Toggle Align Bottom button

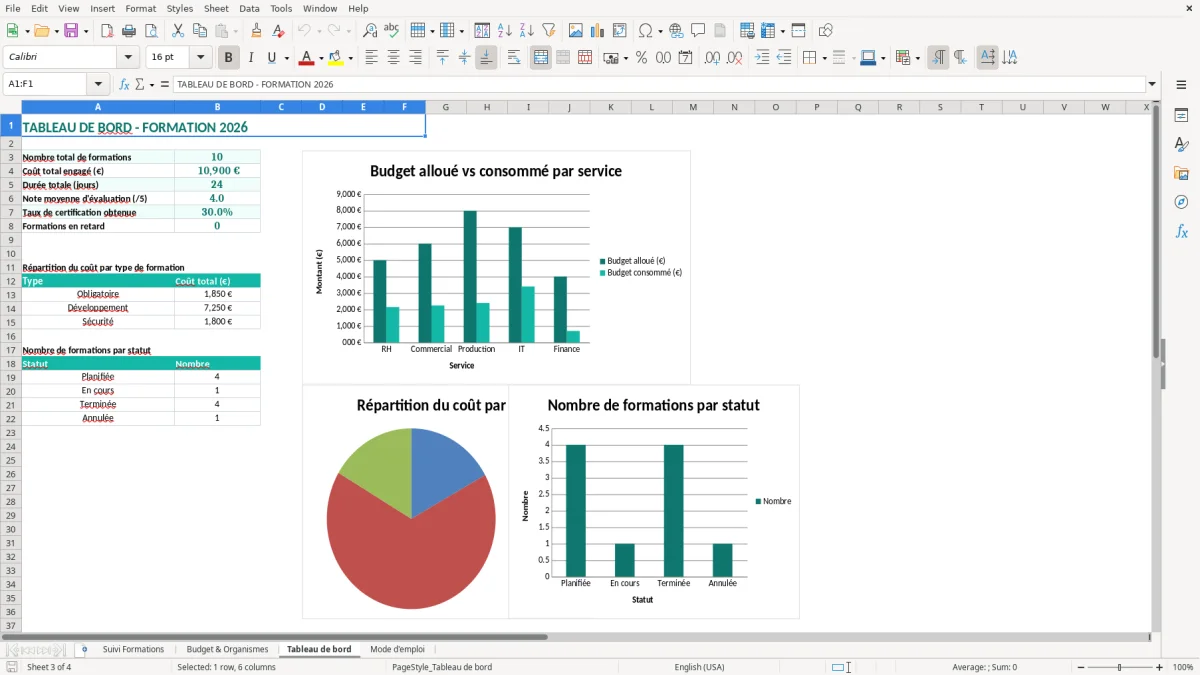486,58
